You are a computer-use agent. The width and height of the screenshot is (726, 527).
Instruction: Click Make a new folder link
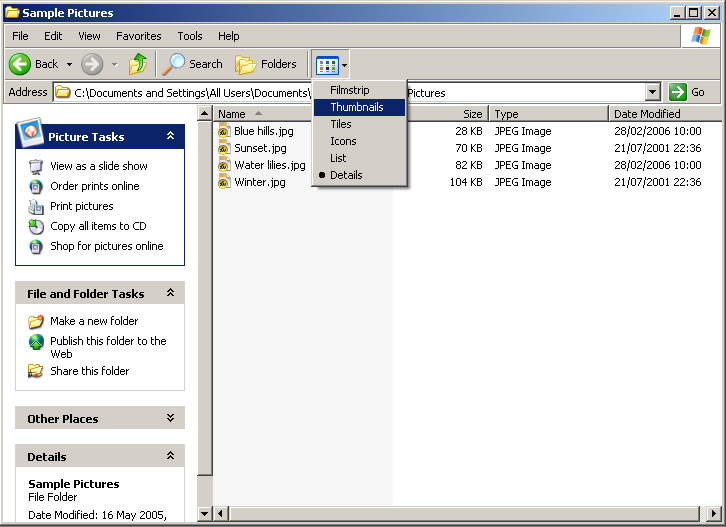94,321
